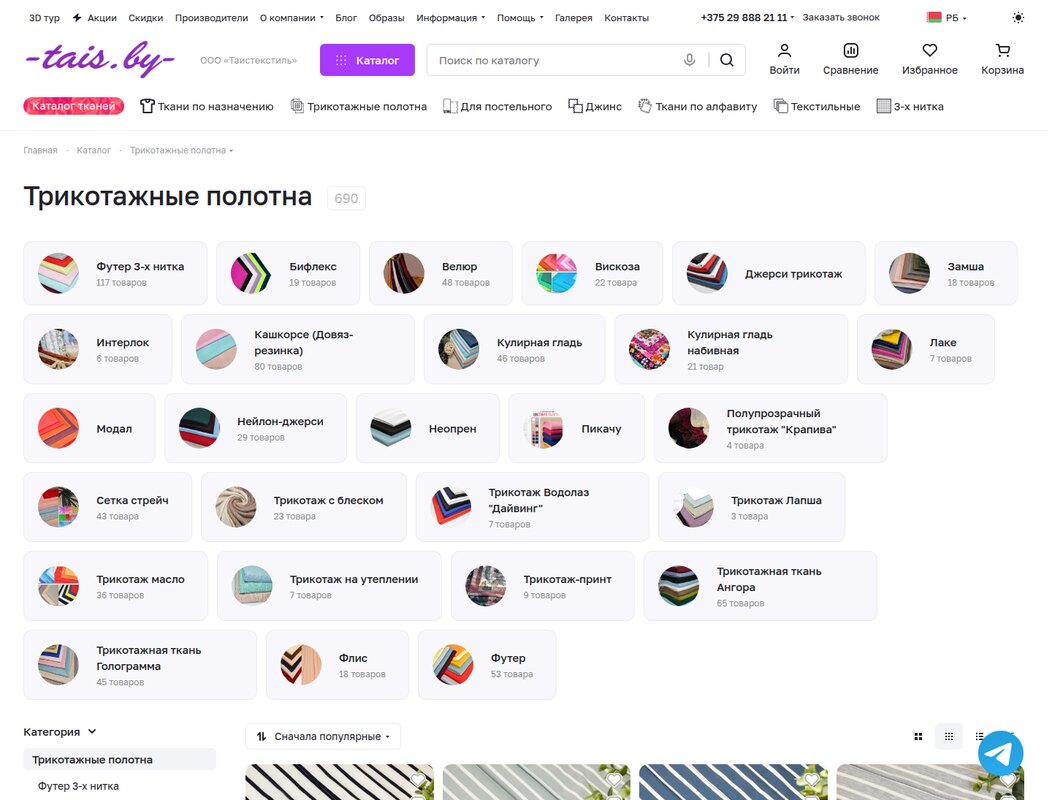
Task: Open the Корзина shopping cart
Action: pyautogui.click(x=1002, y=59)
